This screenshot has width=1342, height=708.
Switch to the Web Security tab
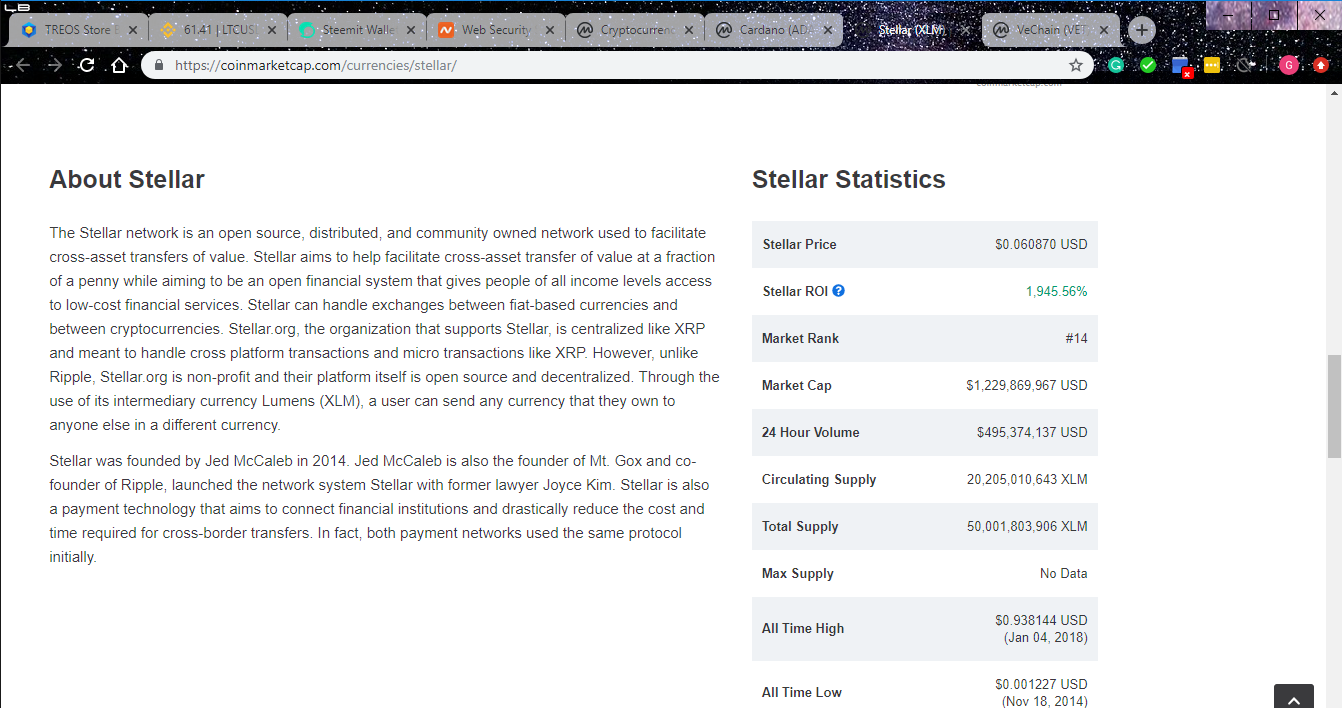(495, 30)
